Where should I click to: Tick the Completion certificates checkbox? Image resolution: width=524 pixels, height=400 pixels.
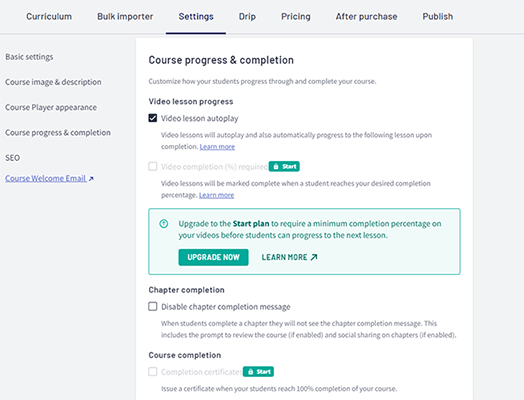tap(153, 372)
